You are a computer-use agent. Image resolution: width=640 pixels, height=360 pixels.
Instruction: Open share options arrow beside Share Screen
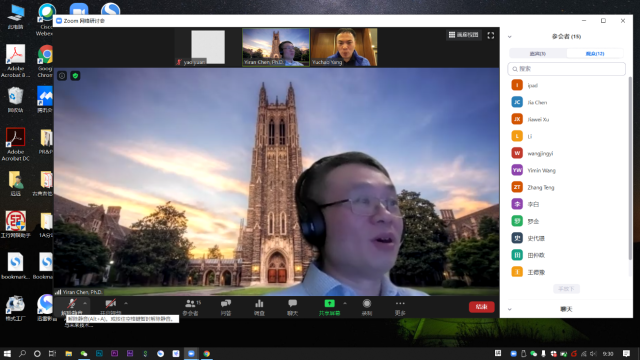345,303
